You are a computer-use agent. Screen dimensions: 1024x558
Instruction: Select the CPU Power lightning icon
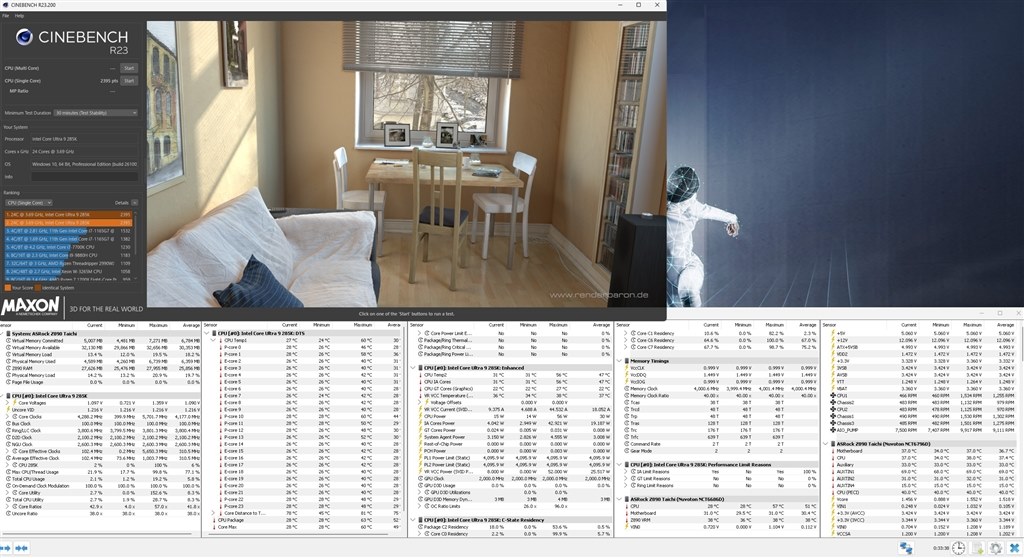420,416
